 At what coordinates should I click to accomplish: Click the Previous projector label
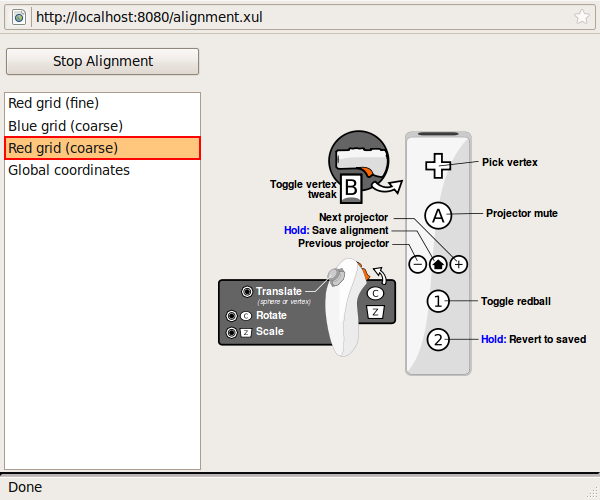click(x=344, y=243)
